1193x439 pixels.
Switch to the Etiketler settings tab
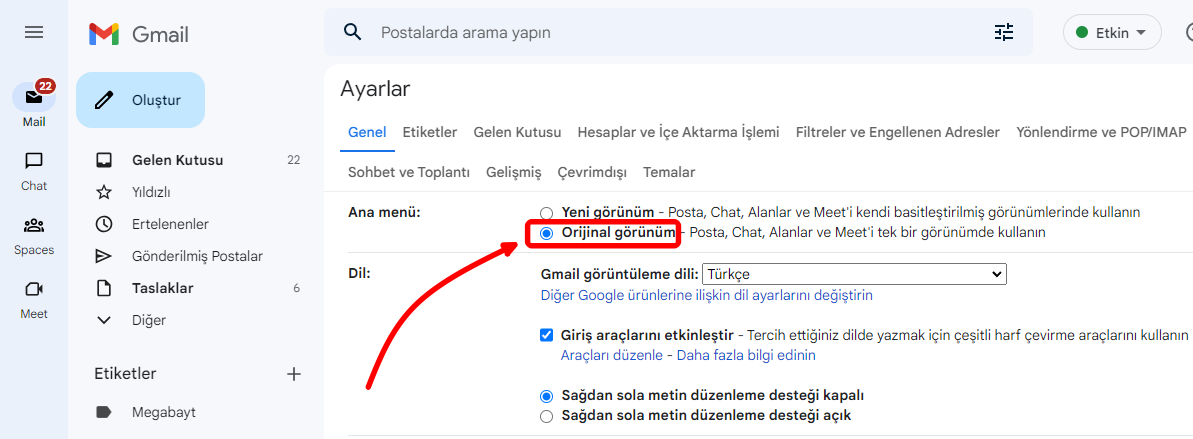click(430, 132)
